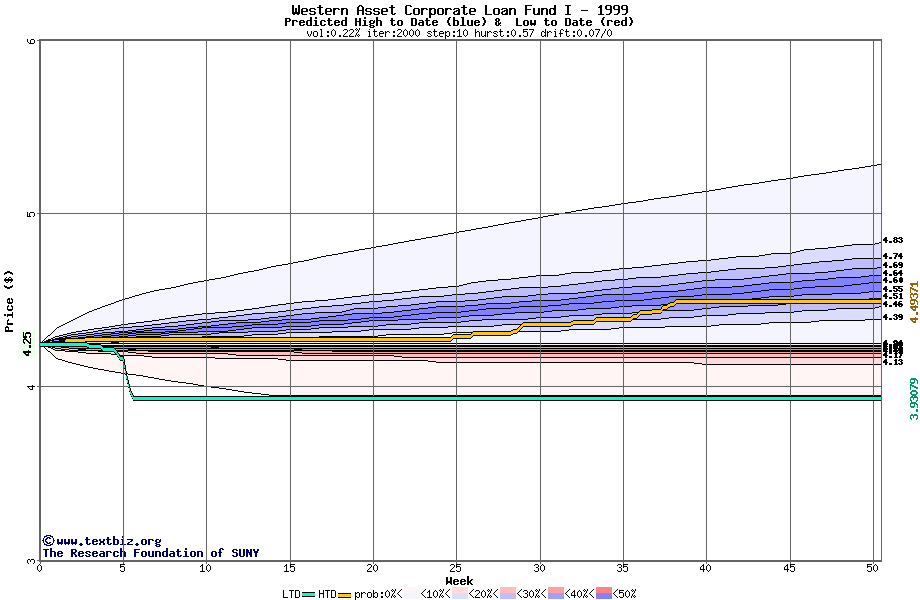Click the legend swatch between 10% and 20%

[x=460, y=594]
